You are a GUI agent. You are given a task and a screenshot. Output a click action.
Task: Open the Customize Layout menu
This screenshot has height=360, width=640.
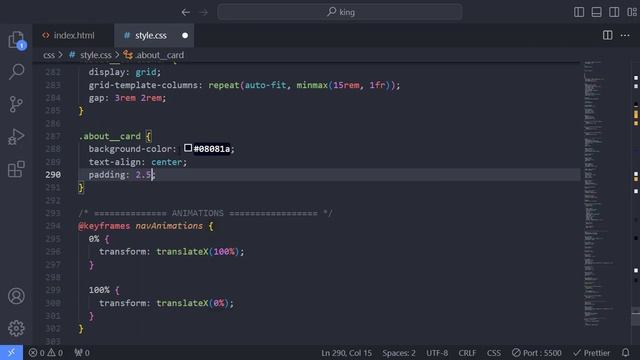(631, 12)
